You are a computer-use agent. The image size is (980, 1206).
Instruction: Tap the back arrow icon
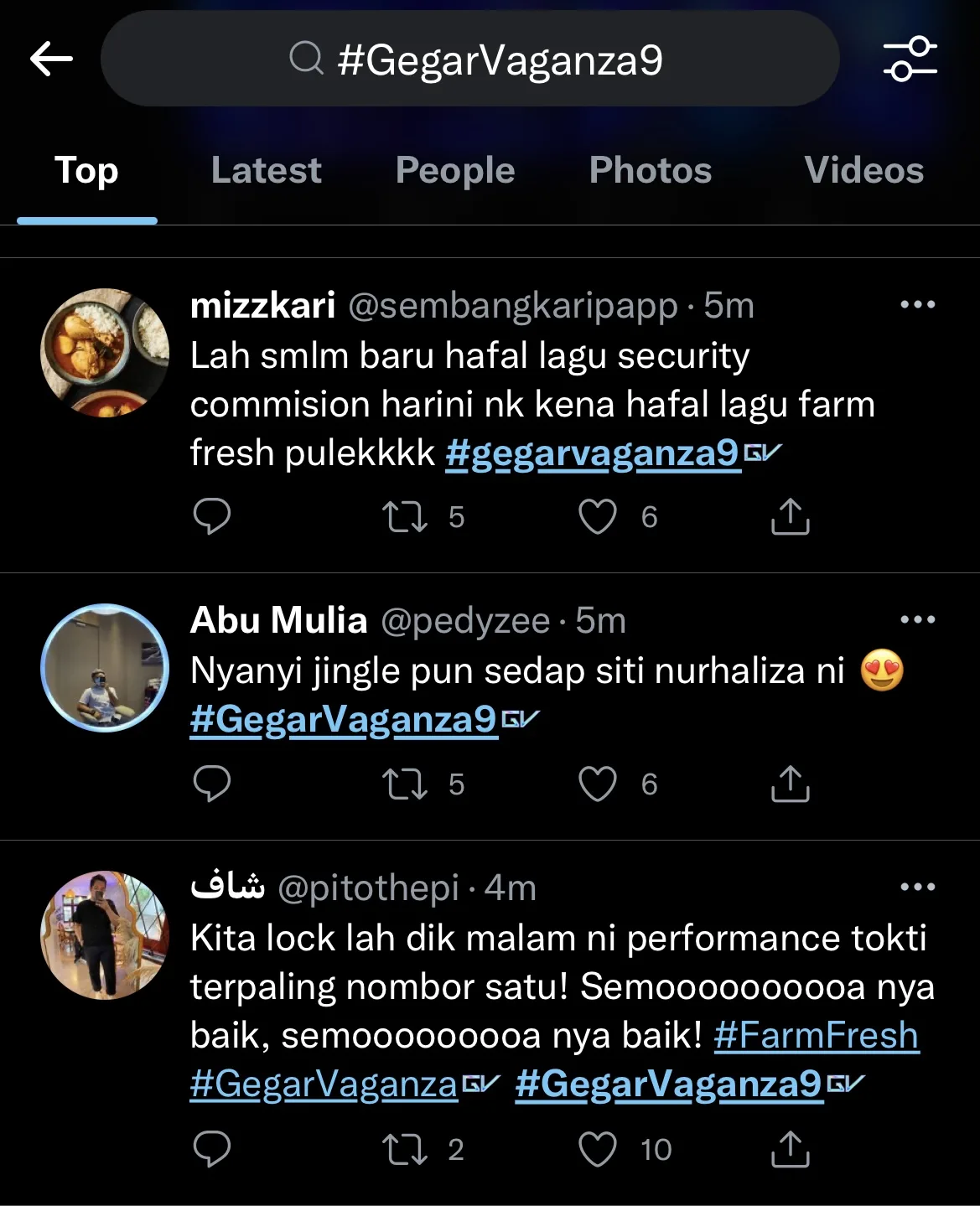51,59
